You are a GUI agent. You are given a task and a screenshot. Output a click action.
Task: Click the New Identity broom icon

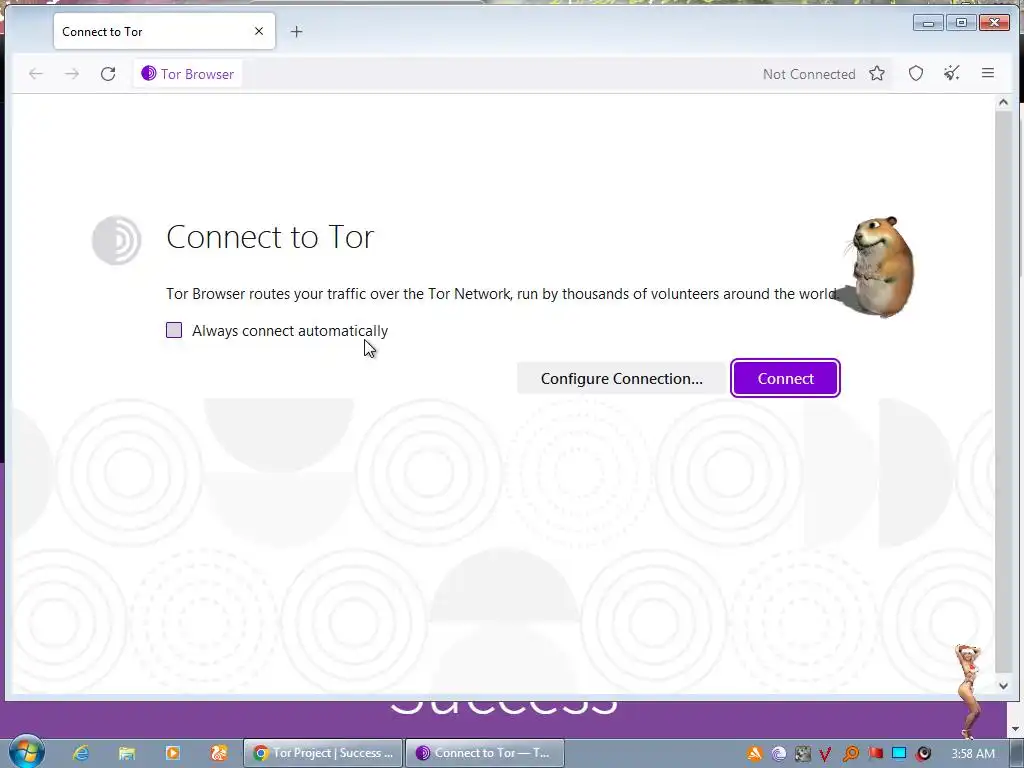(952, 73)
